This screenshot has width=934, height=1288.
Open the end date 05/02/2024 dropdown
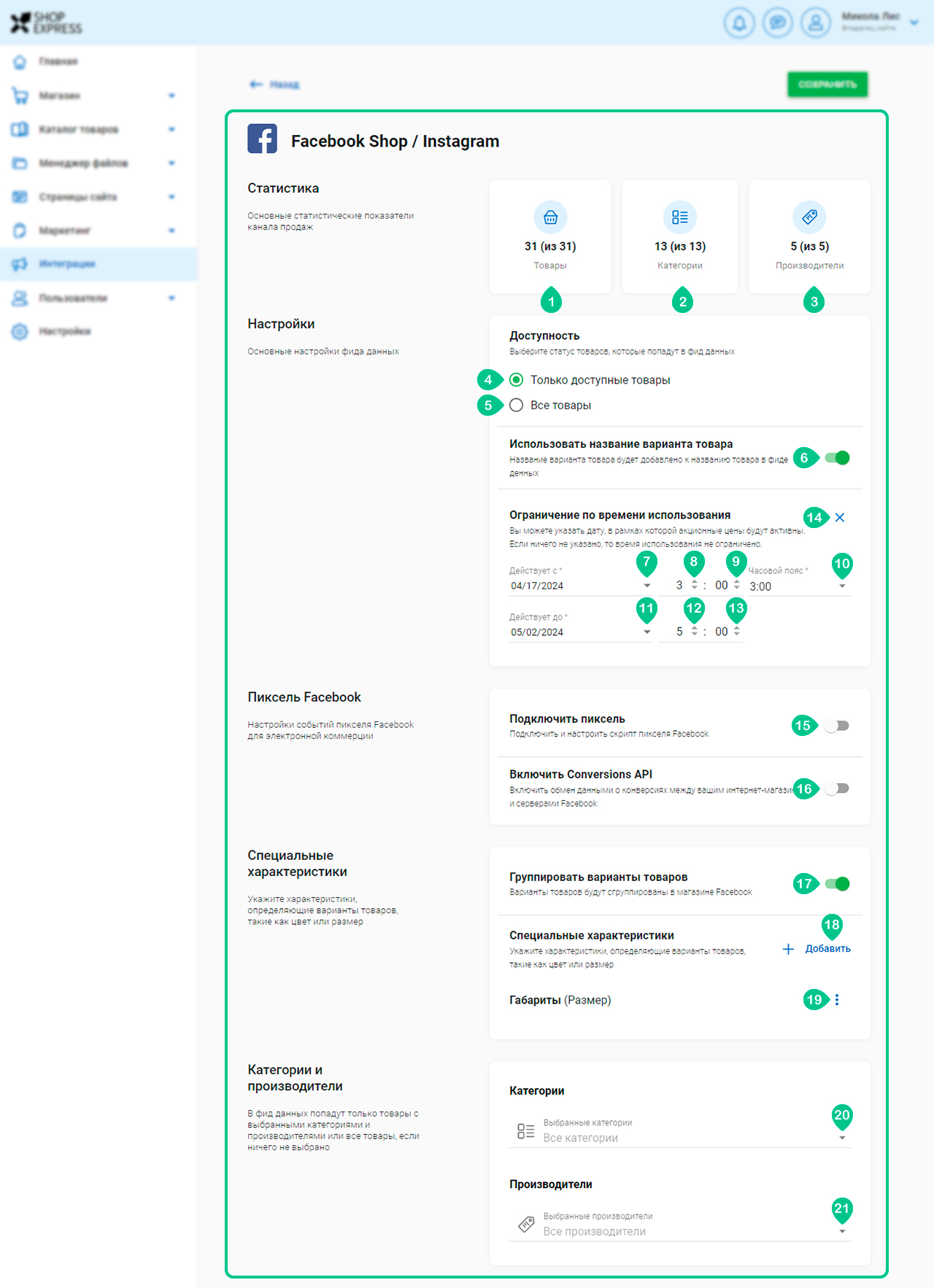pyautogui.click(x=647, y=632)
